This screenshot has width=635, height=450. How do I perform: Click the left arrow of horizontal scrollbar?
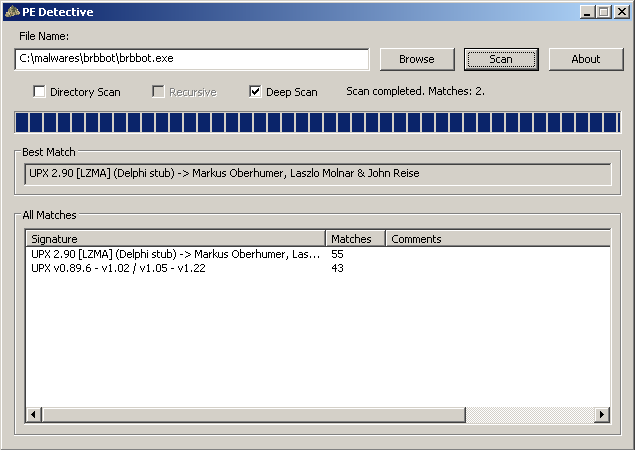click(33, 414)
